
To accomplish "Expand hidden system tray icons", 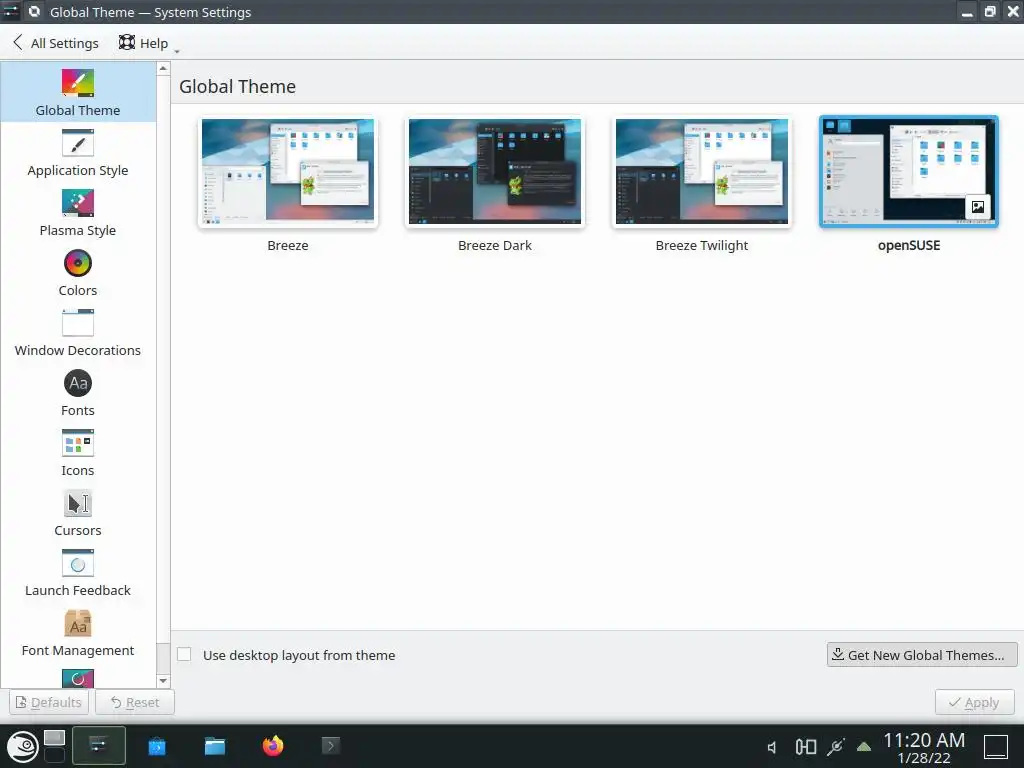I will [x=864, y=746].
